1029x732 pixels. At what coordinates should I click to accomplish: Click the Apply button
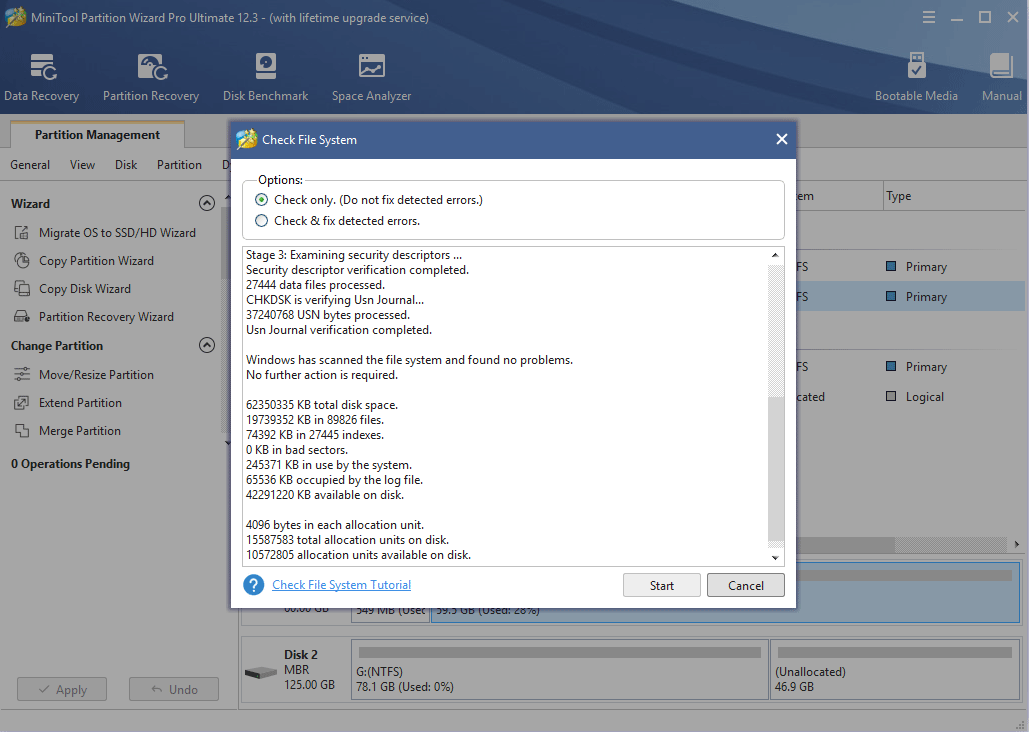pyautogui.click(x=62, y=689)
